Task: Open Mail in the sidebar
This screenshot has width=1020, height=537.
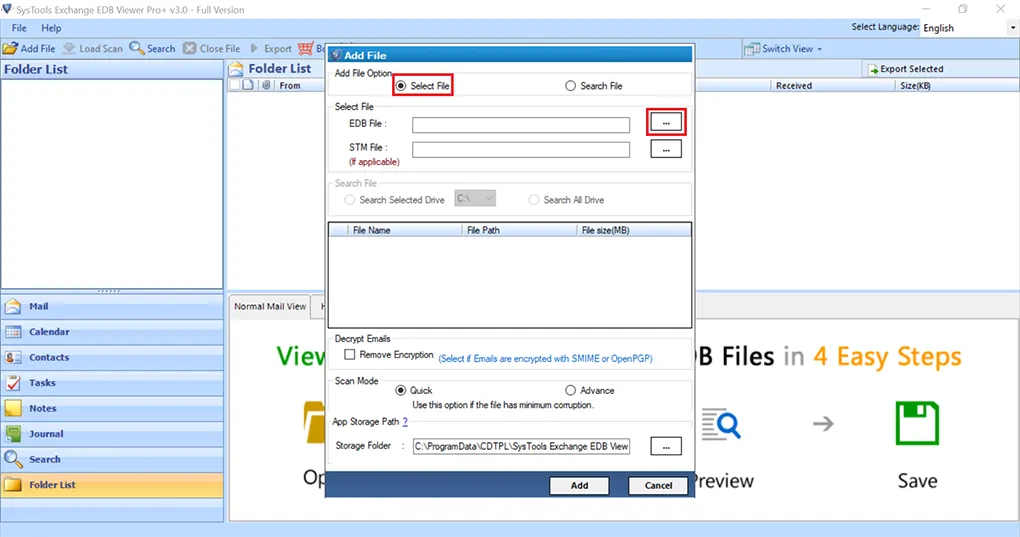Action: tap(112, 306)
